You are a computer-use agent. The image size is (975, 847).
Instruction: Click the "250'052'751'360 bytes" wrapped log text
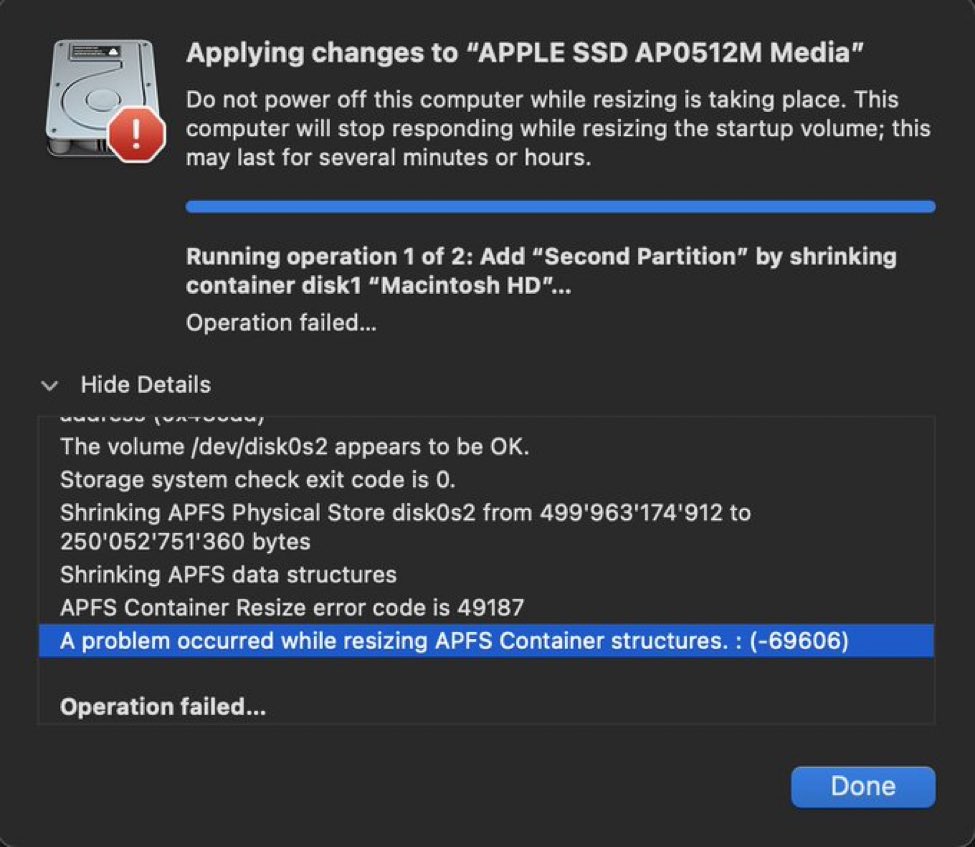(x=185, y=542)
